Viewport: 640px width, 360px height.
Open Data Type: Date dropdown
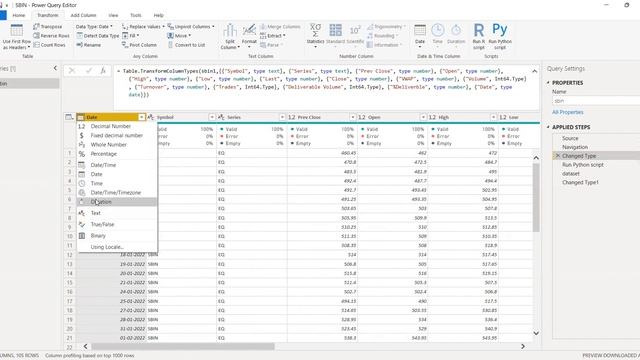[94, 27]
